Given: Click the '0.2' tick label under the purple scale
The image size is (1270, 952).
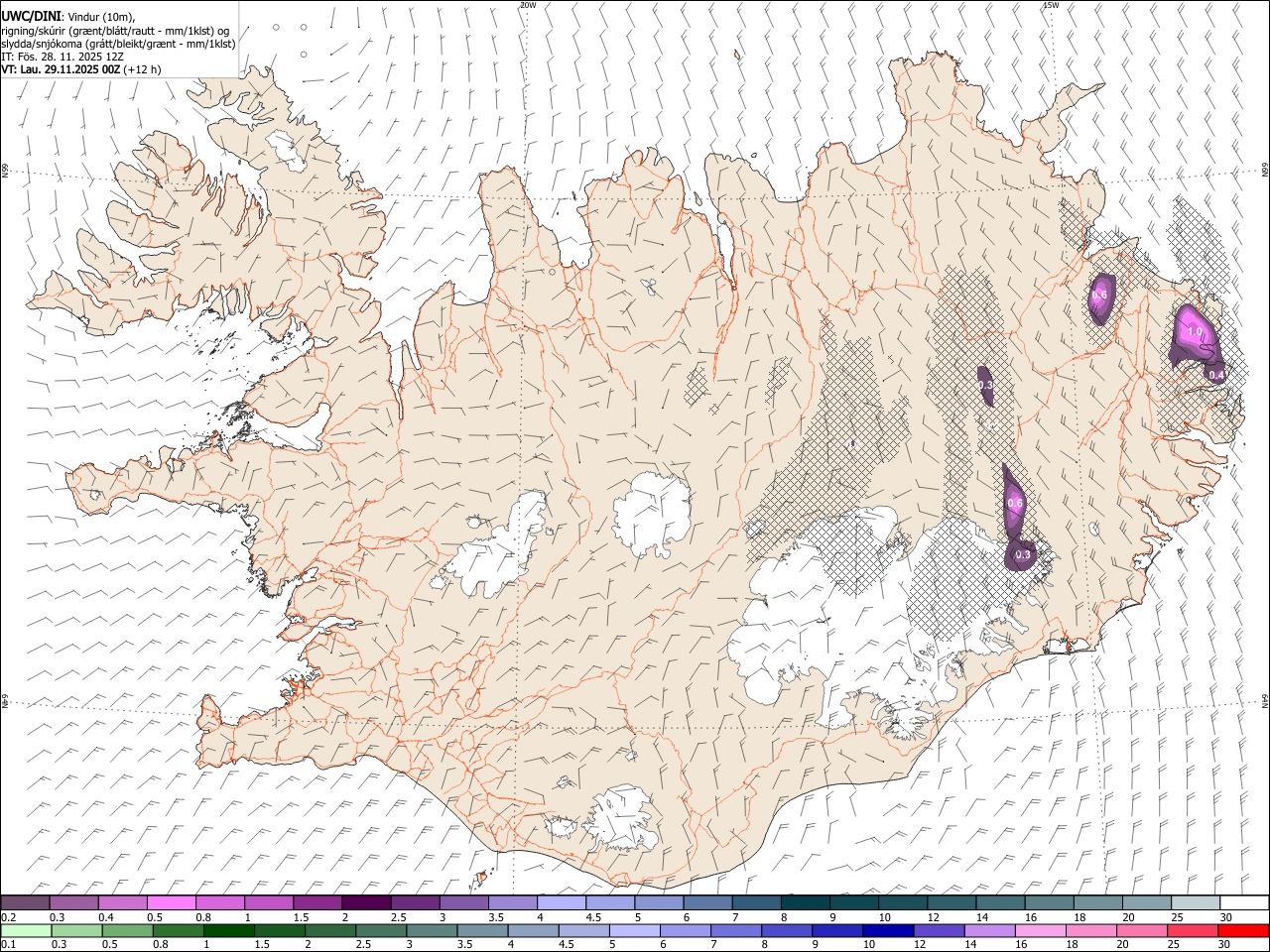Looking at the screenshot, I should (x=9, y=916).
